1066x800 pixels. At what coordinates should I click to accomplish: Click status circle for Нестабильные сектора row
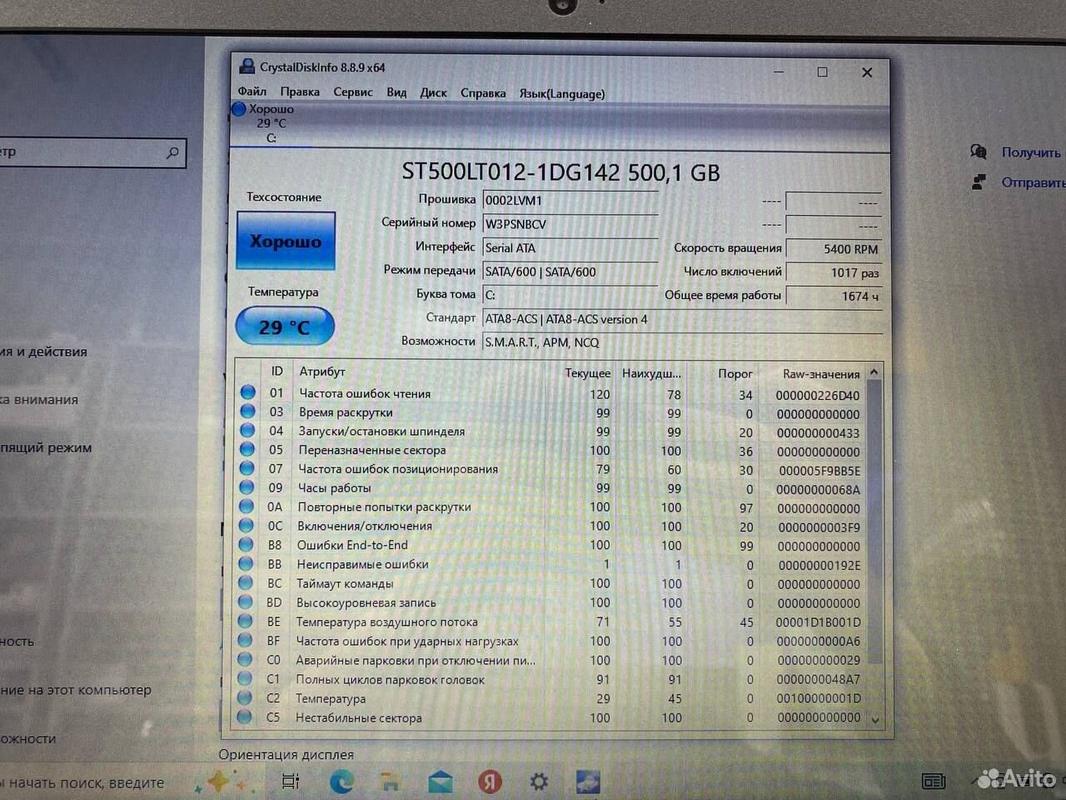246,717
